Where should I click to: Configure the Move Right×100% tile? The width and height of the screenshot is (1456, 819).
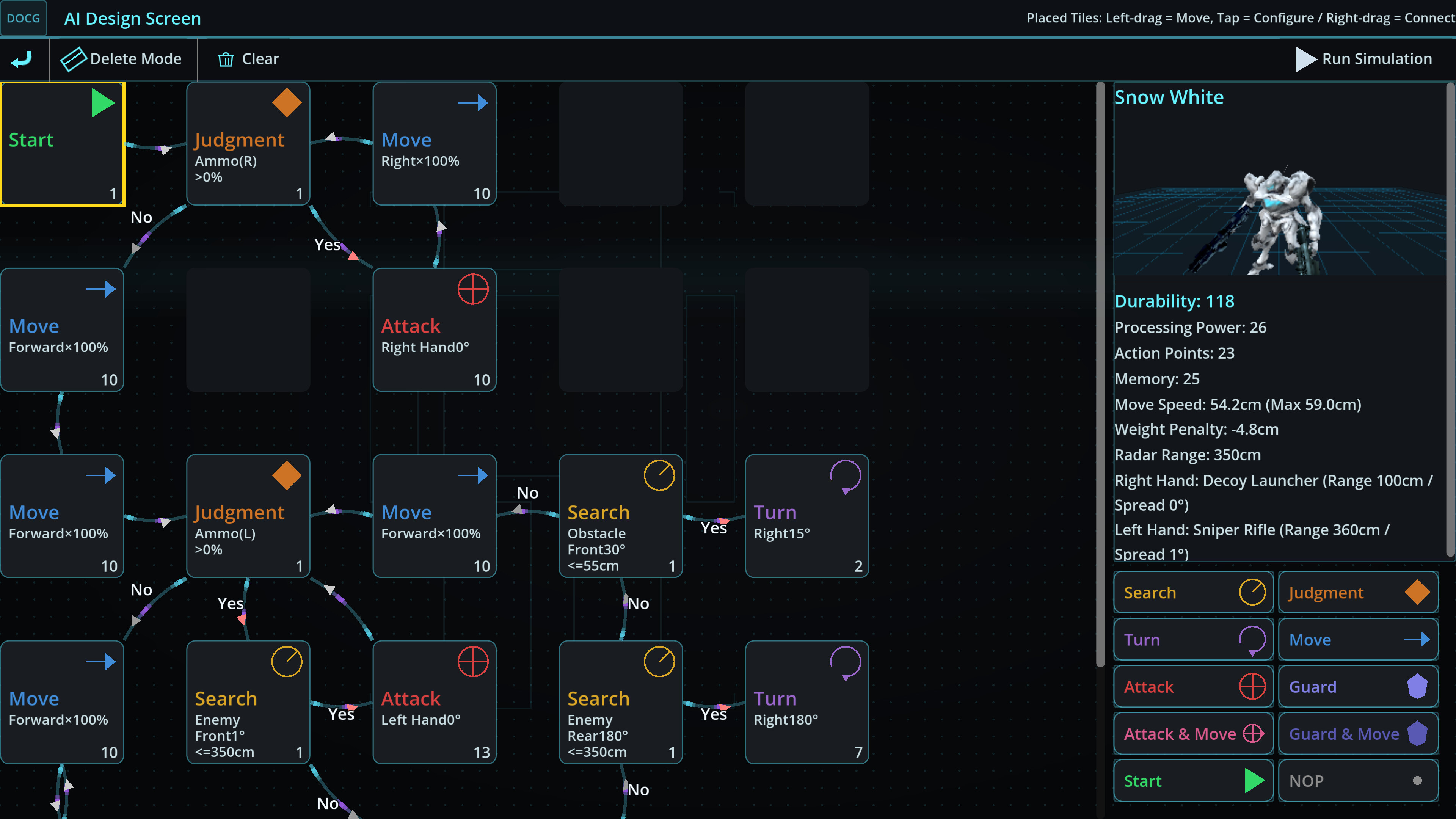[435, 144]
